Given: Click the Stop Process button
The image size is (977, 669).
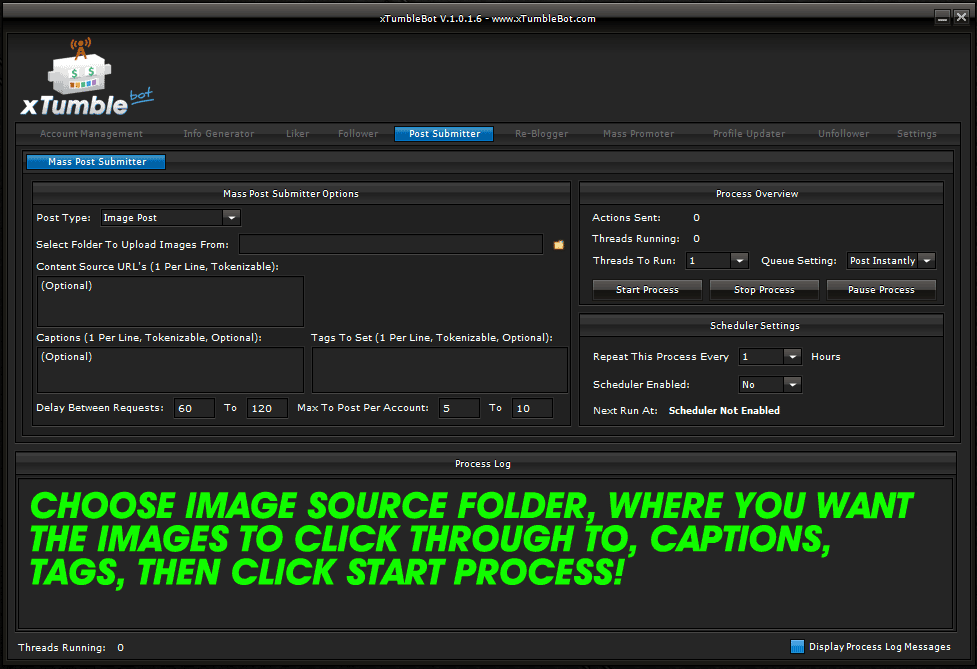Looking at the screenshot, I should 764,290.
